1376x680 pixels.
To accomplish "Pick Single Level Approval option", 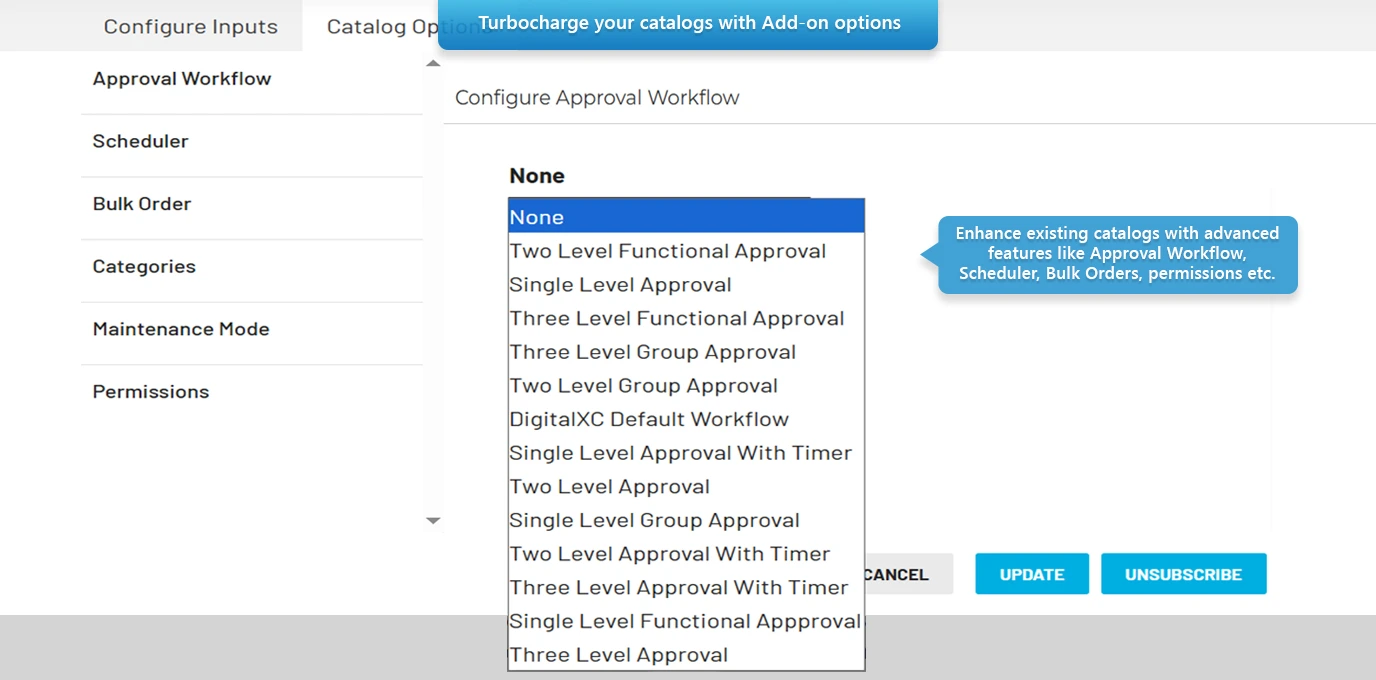I will [621, 285].
